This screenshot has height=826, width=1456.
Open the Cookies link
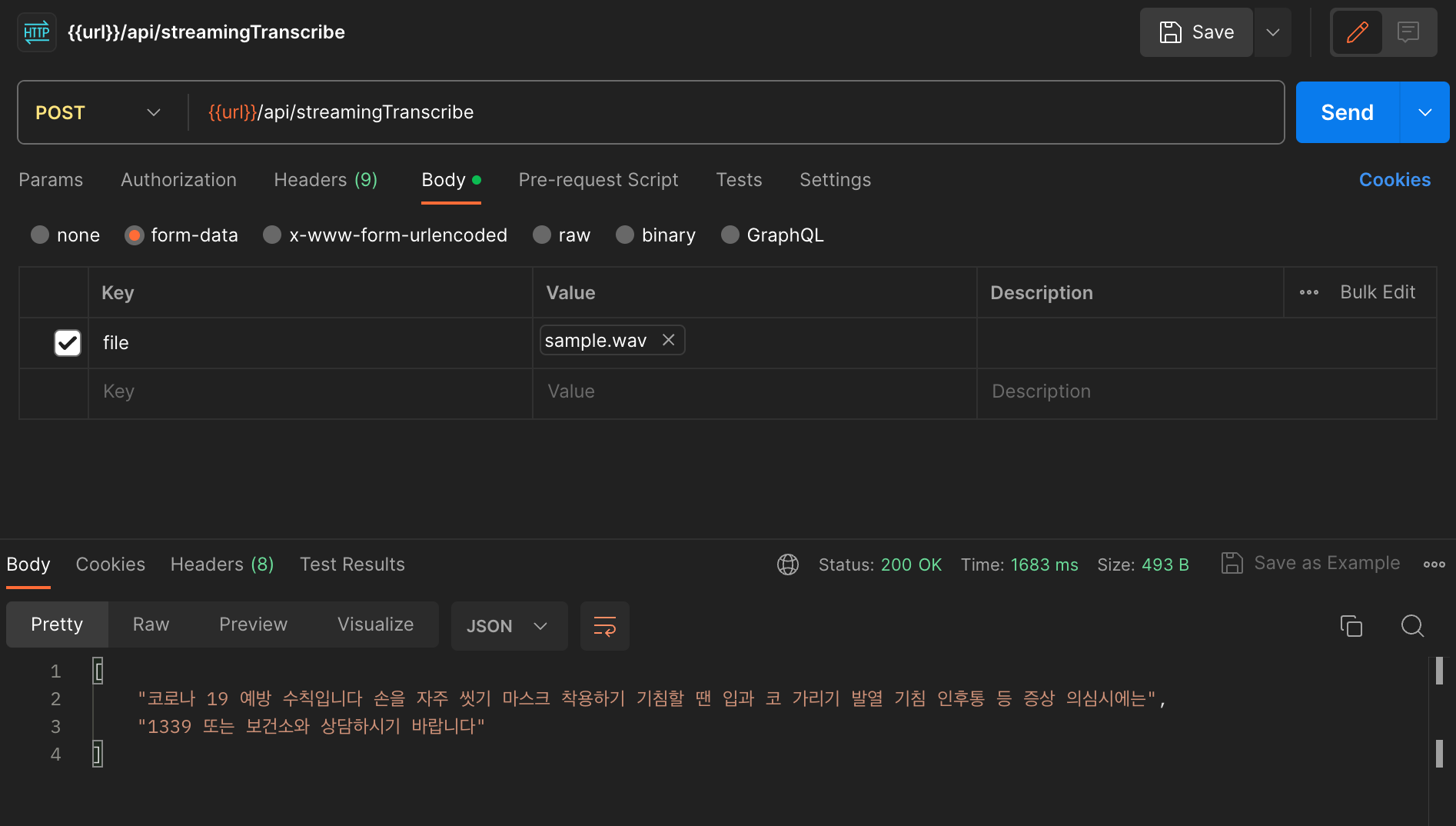coord(1395,180)
